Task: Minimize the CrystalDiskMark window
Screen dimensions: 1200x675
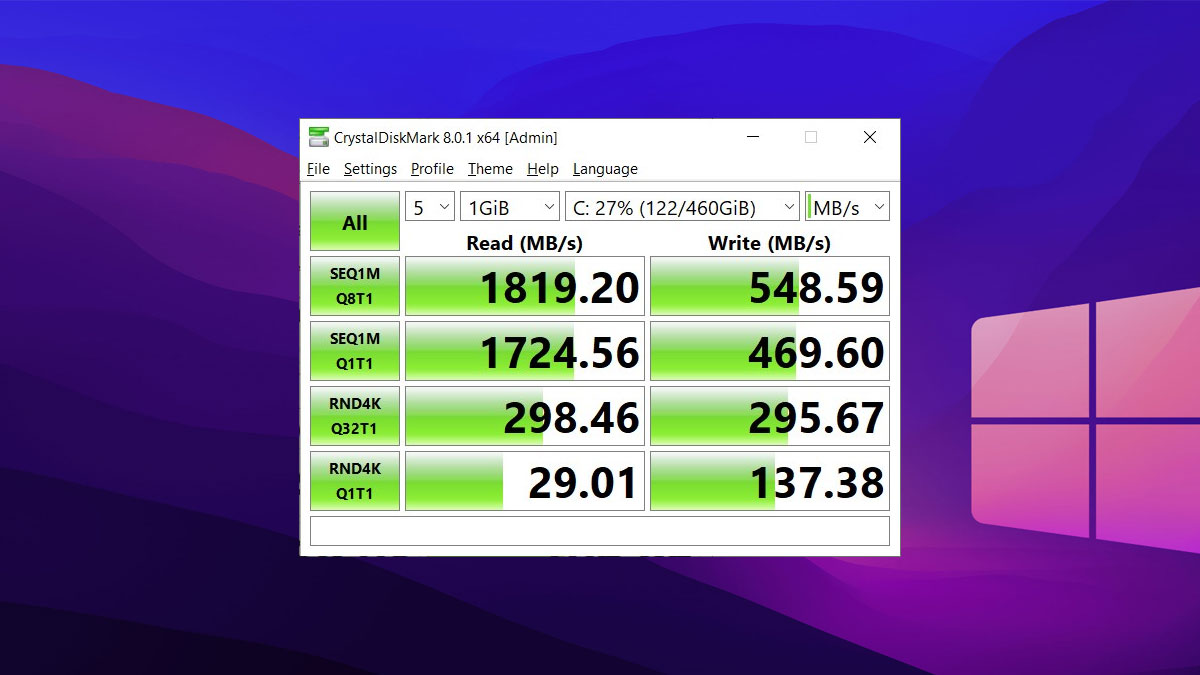Action: [x=752, y=137]
